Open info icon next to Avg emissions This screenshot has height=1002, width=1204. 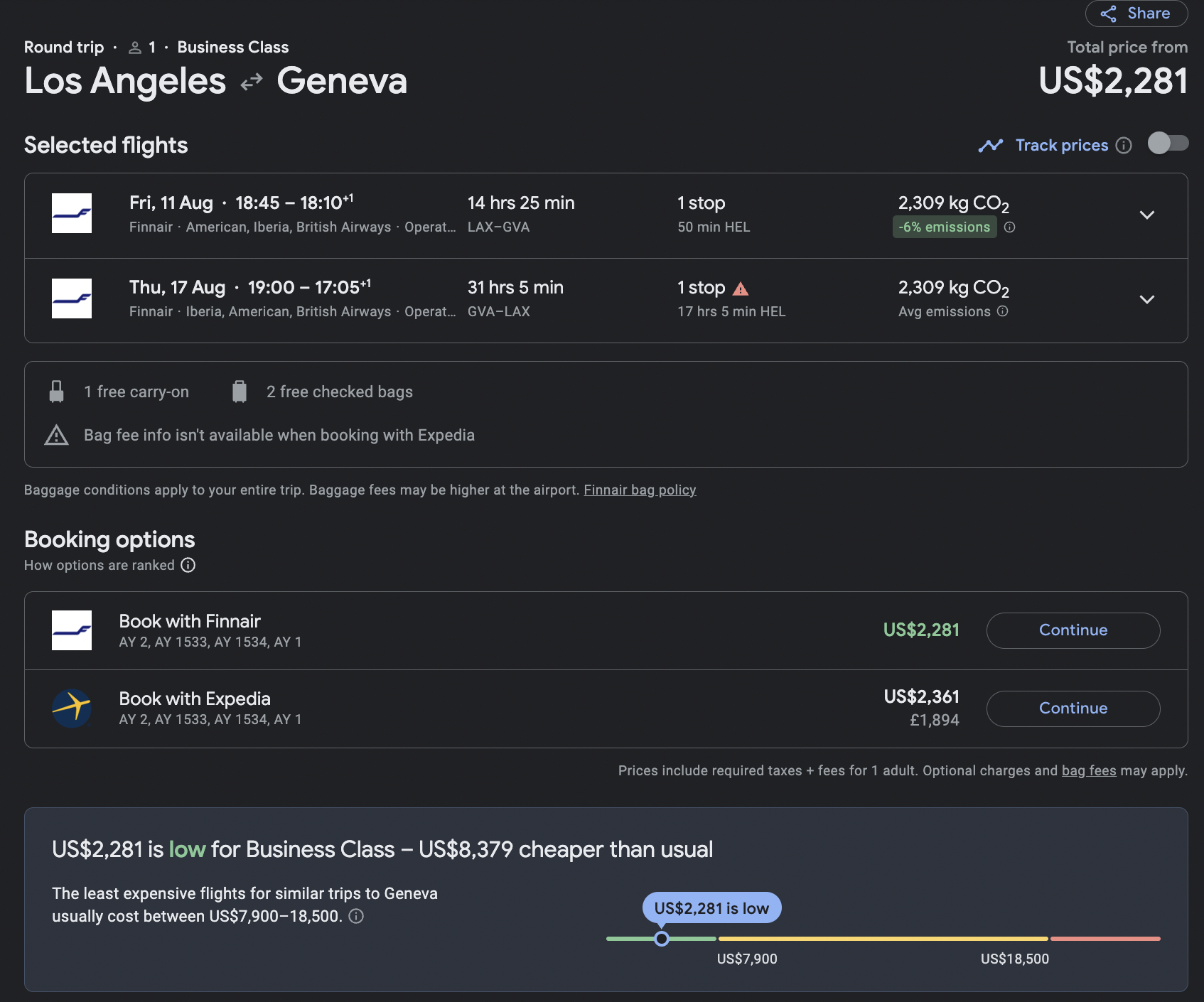click(1002, 311)
